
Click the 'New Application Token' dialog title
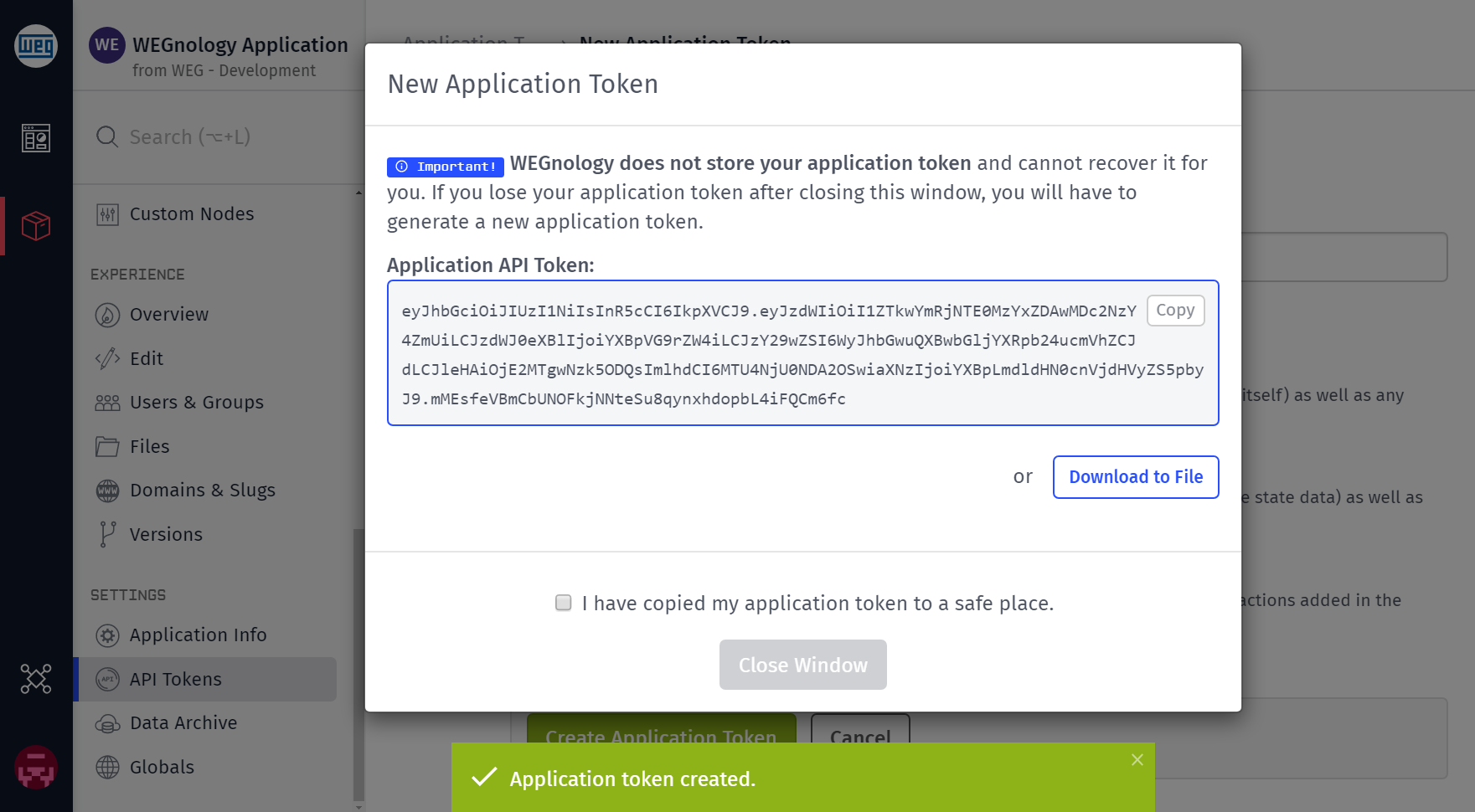click(x=523, y=84)
